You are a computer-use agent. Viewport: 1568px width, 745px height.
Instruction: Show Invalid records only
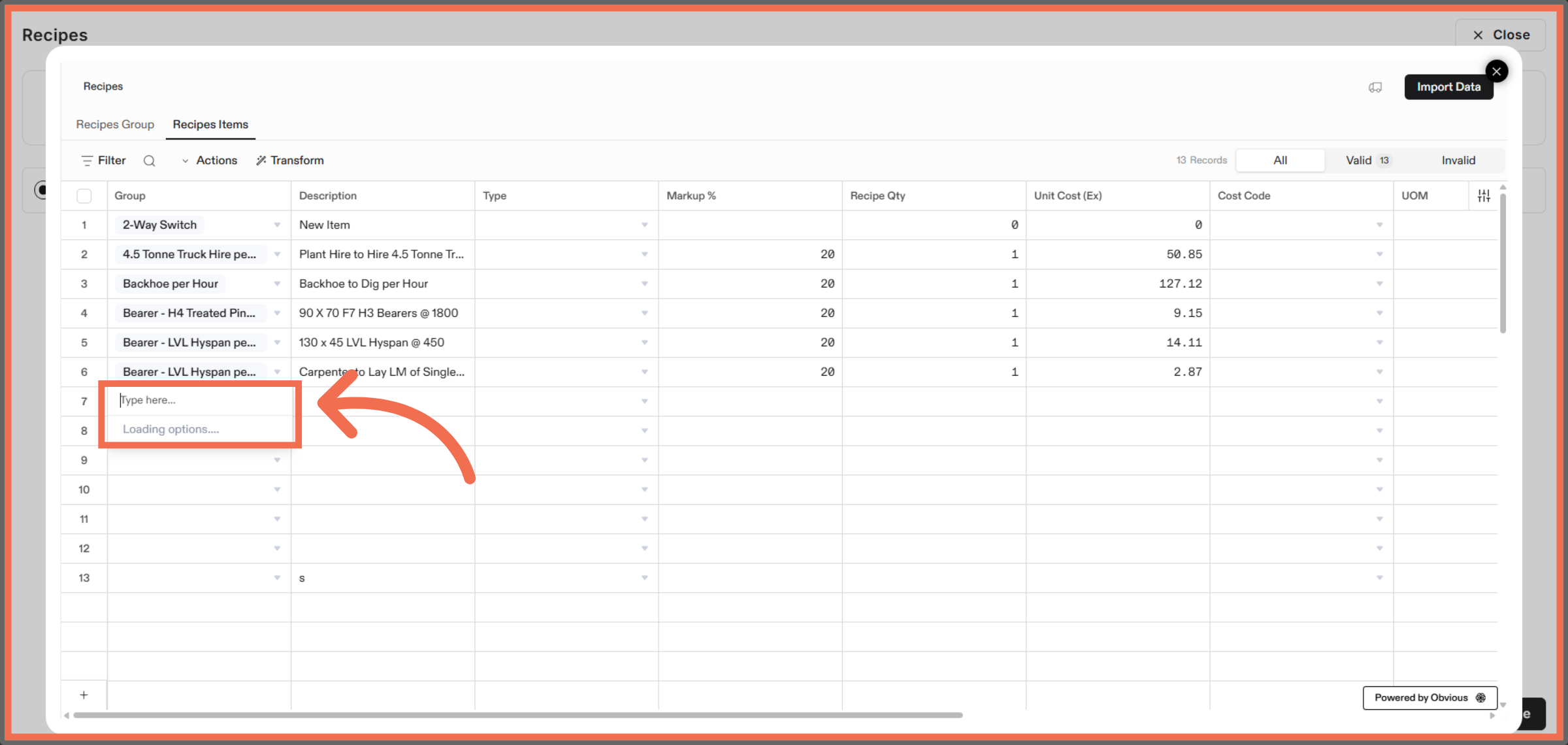(x=1458, y=161)
